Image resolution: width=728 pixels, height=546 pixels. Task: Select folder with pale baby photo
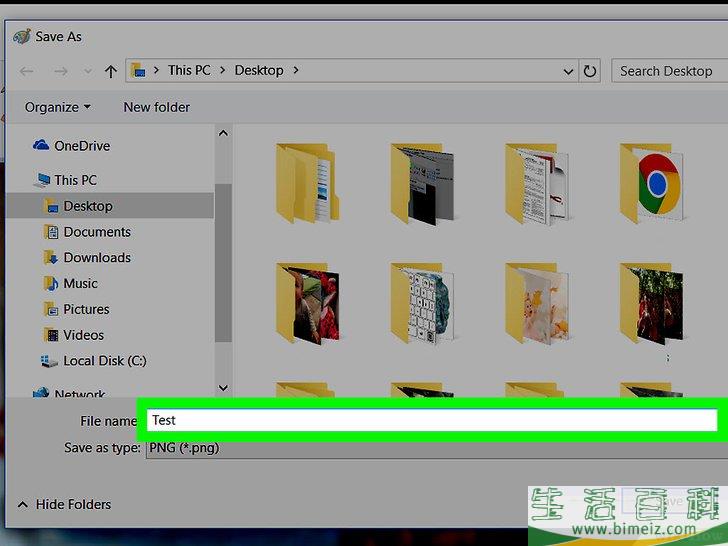pos(537,303)
